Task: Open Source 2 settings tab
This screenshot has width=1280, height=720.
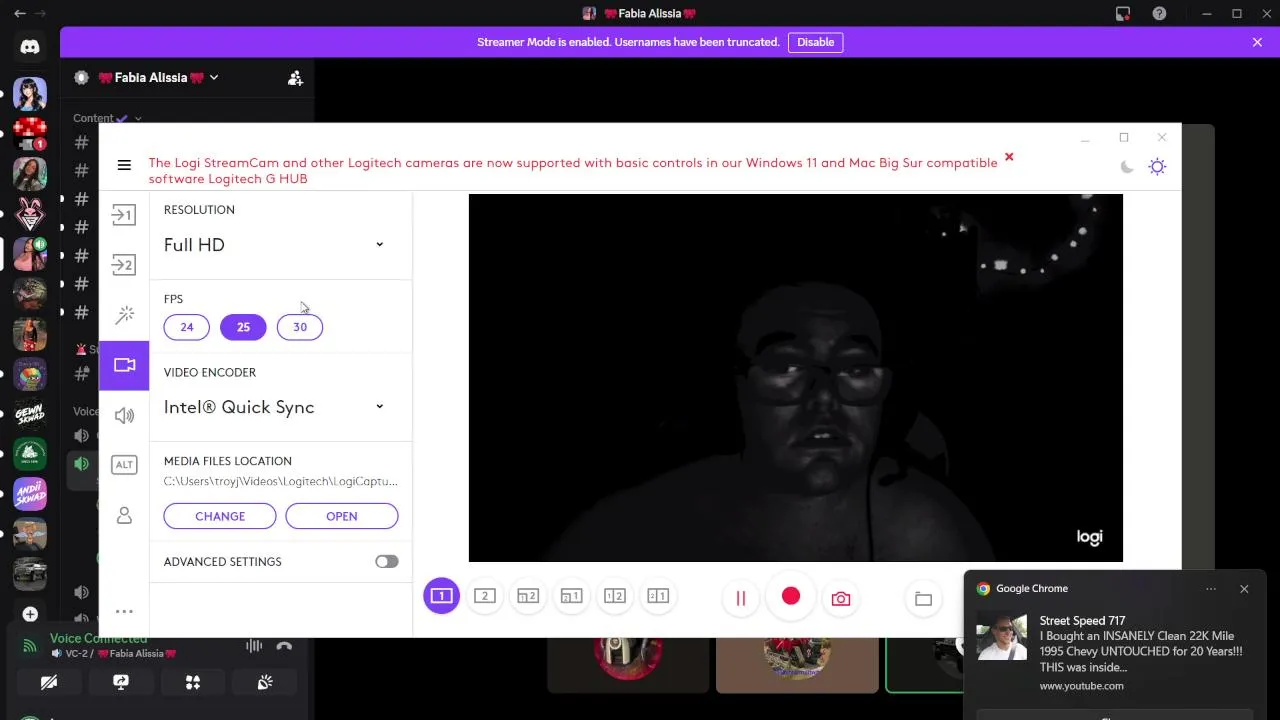Action: coord(124,265)
